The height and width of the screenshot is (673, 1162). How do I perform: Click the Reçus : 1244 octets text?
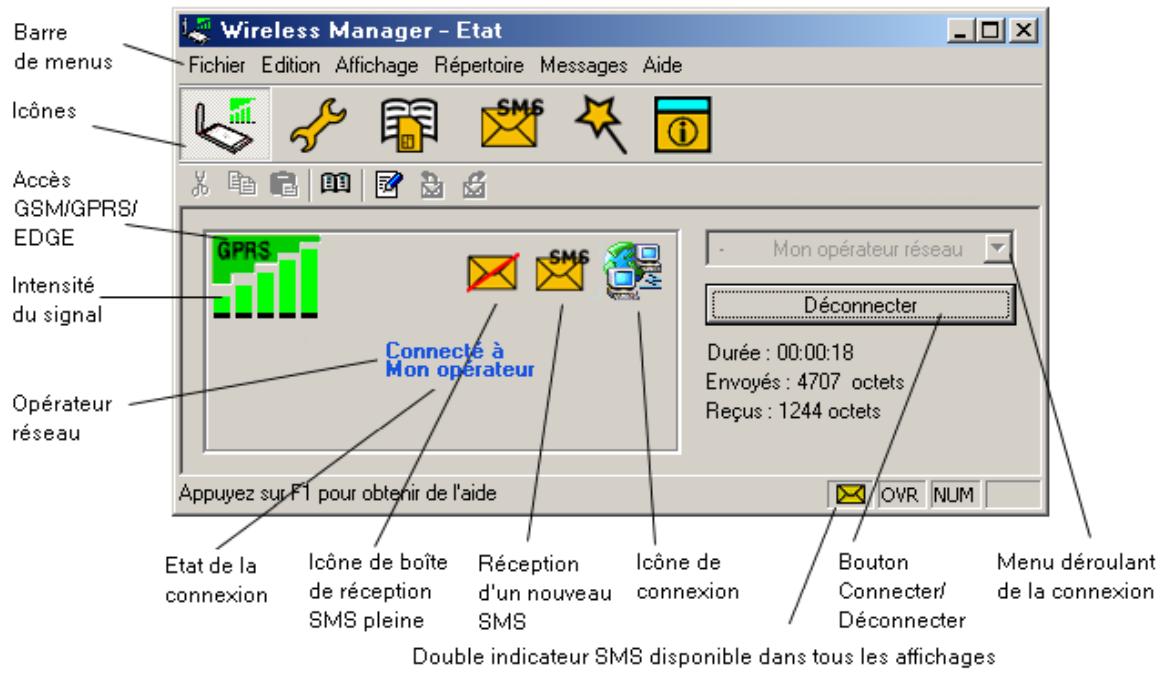793,411
